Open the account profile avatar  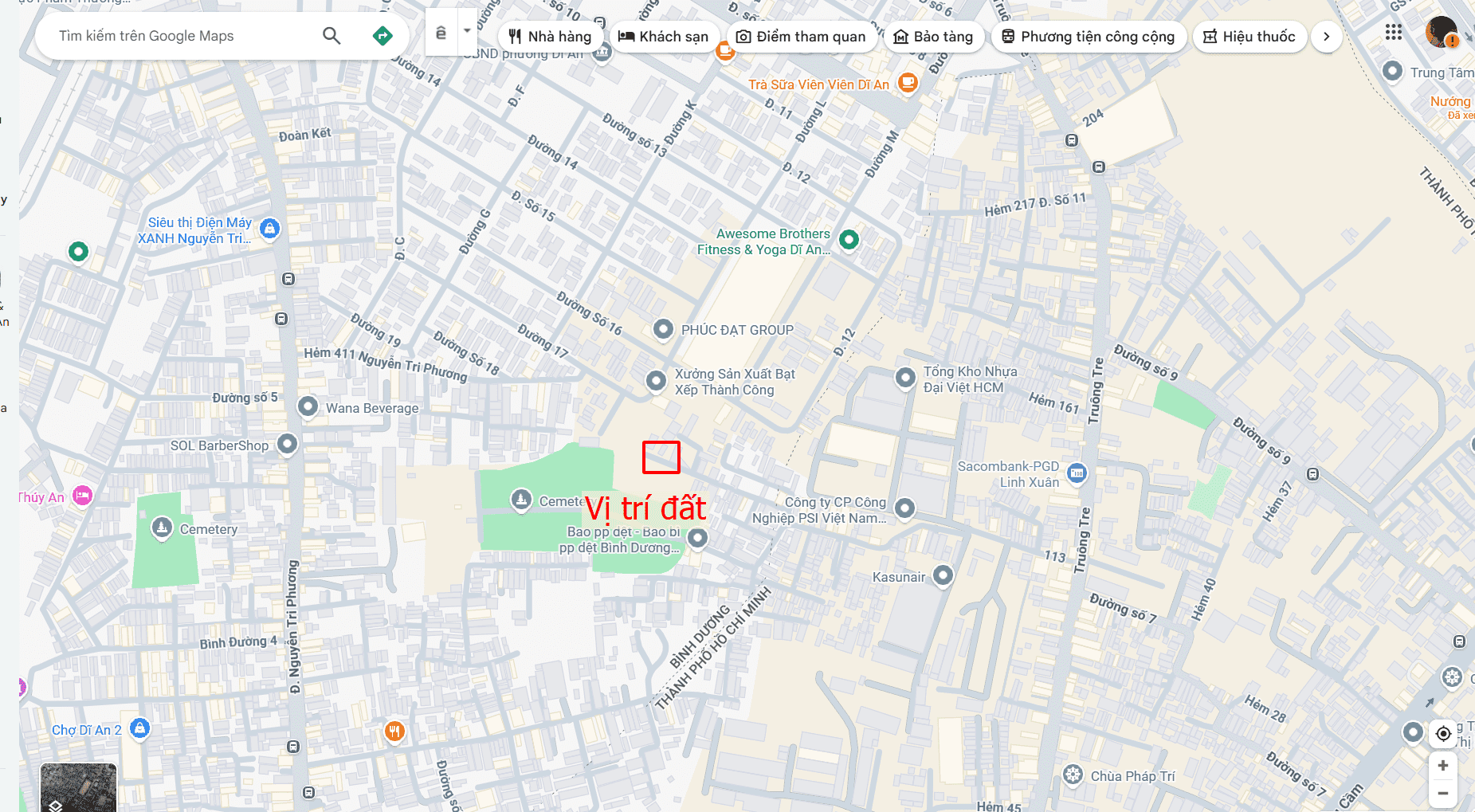pyautogui.click(x=1442, y=32)
